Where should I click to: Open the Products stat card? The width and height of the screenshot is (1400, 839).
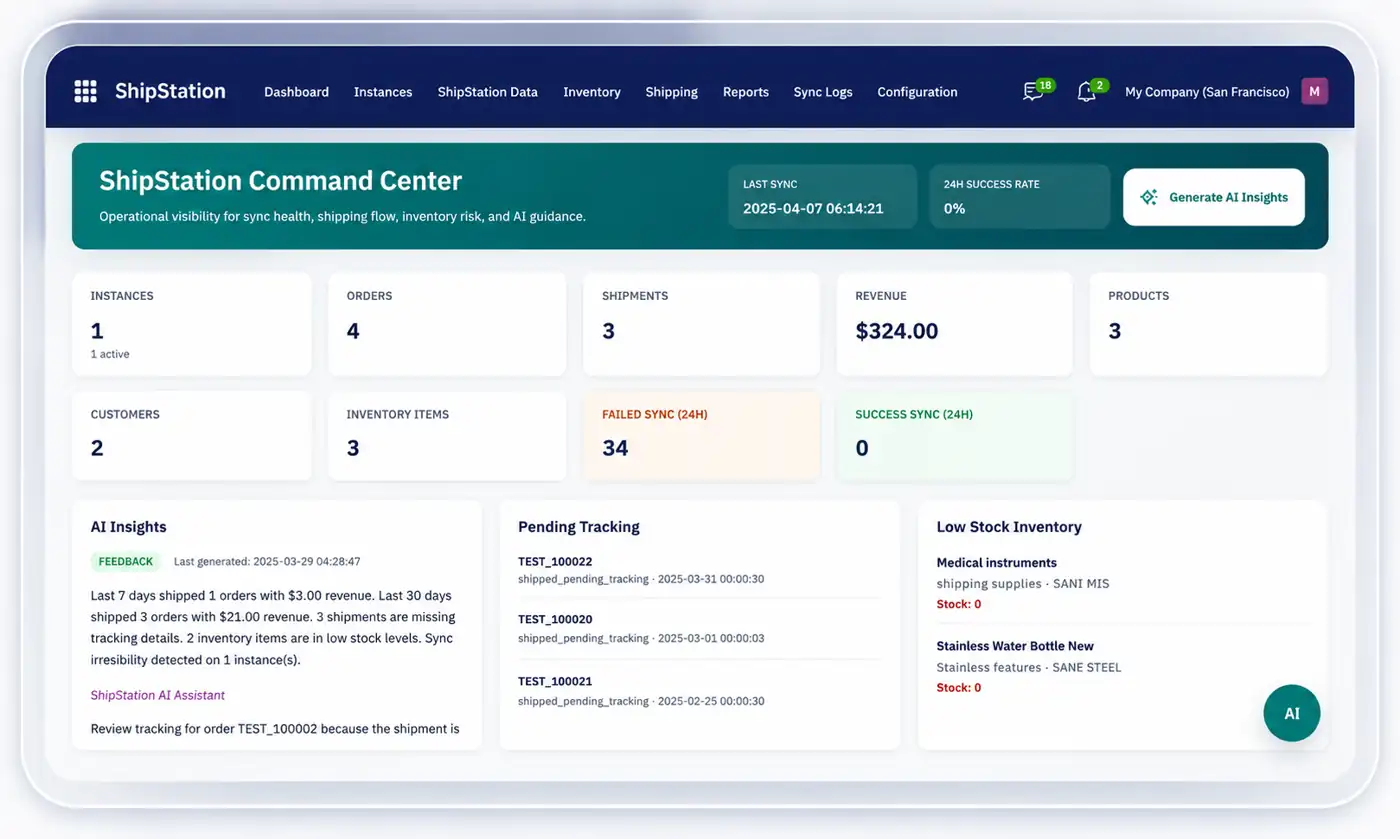click(1208, 324)
